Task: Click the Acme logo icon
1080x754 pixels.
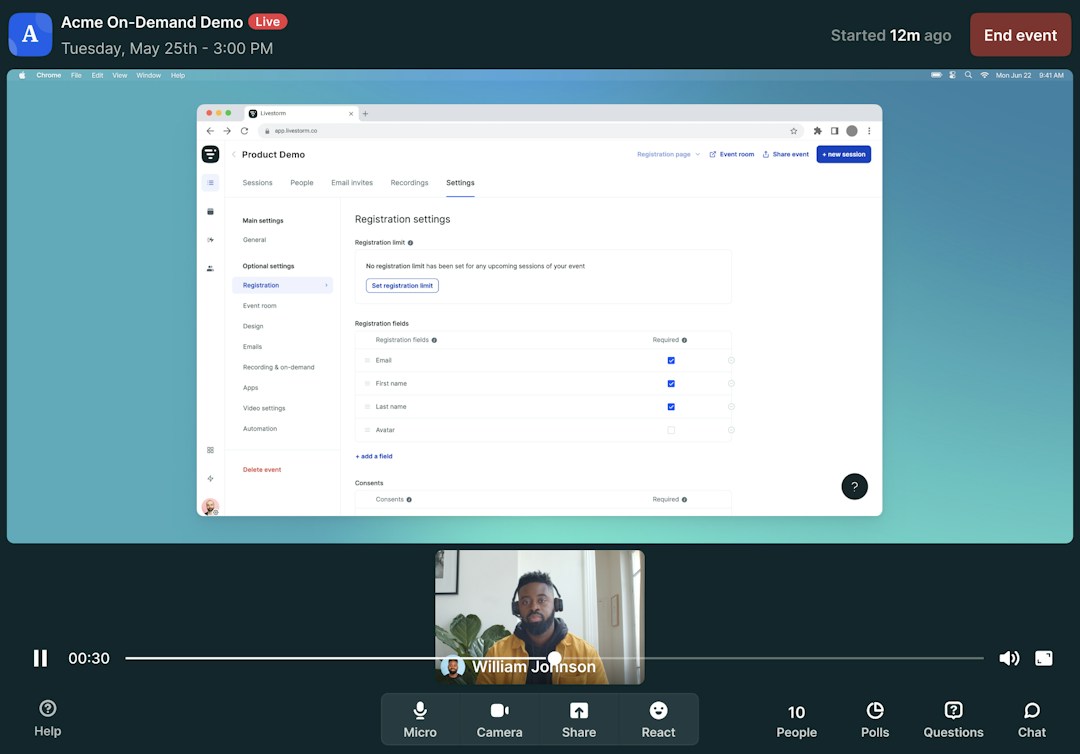Action: click(30, 34)
